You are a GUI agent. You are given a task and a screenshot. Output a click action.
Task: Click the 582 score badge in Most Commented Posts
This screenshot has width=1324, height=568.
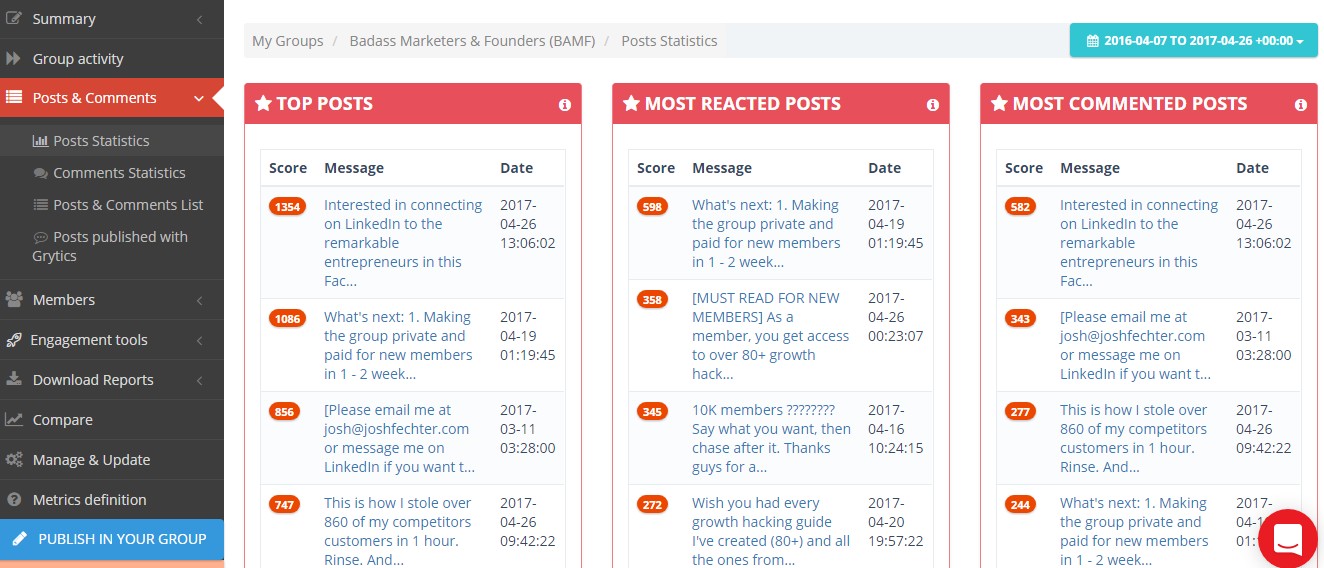click(1020, 206)
